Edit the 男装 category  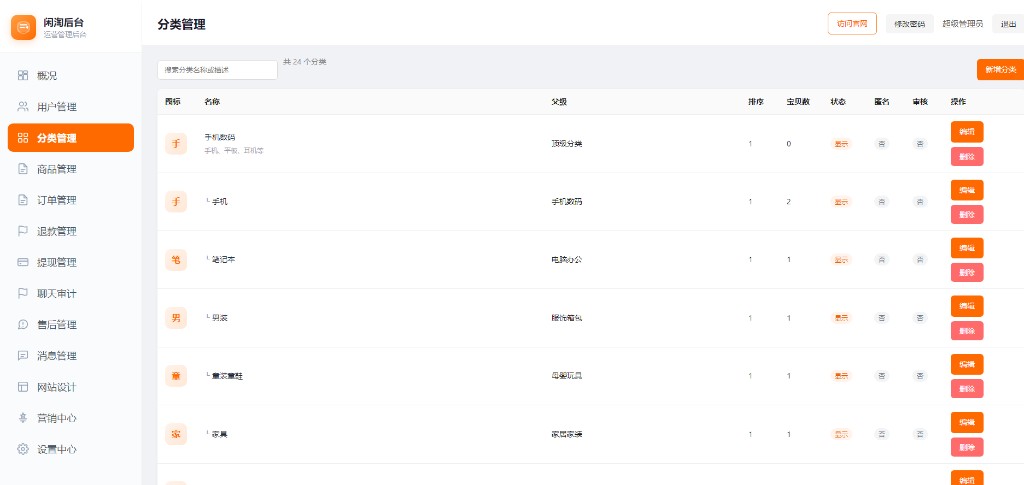(967, 306)
